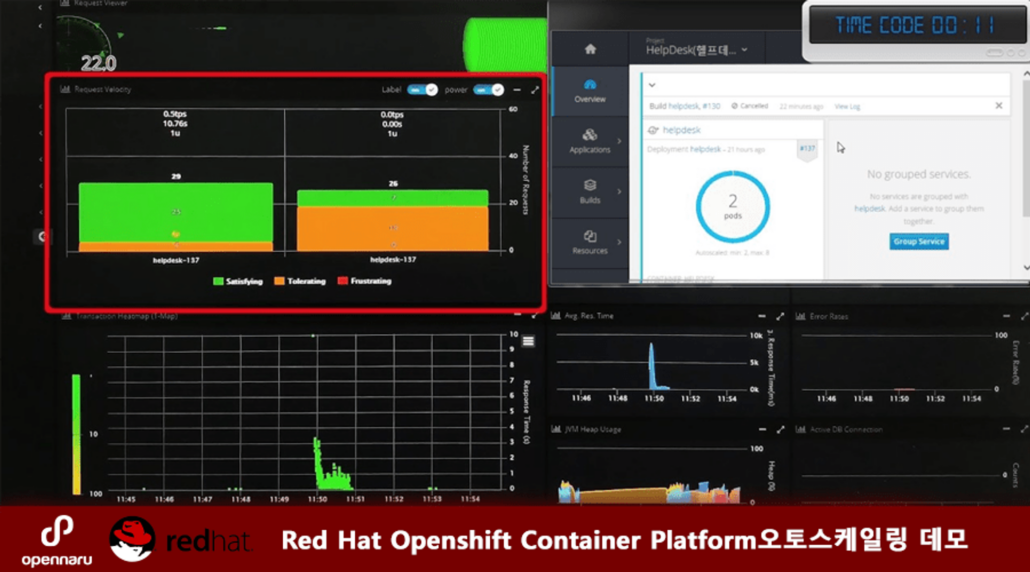
Task: Toggle the power switch in Request Velocity
Action: point(488,90)
